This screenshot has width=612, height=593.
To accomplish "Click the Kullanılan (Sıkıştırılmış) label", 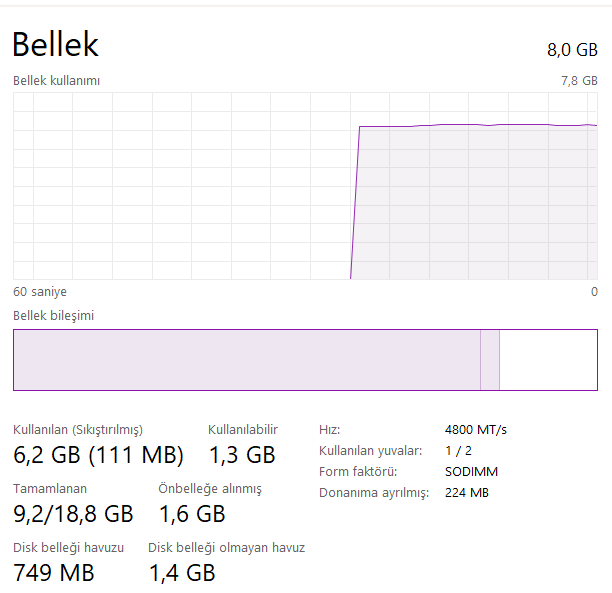I will [x=78, y=430].
